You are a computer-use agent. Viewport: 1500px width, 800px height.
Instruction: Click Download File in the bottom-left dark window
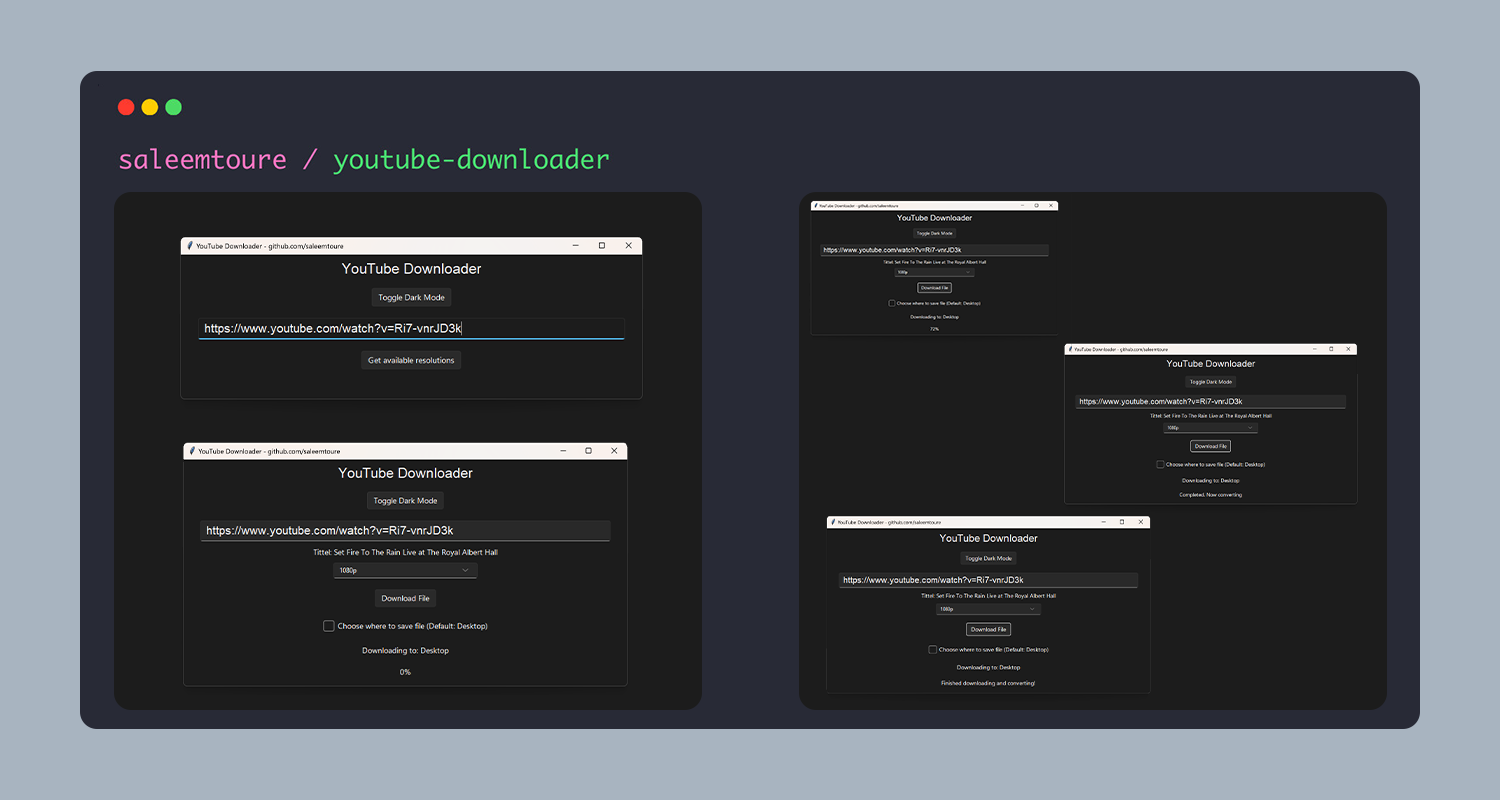coord(404,597)
